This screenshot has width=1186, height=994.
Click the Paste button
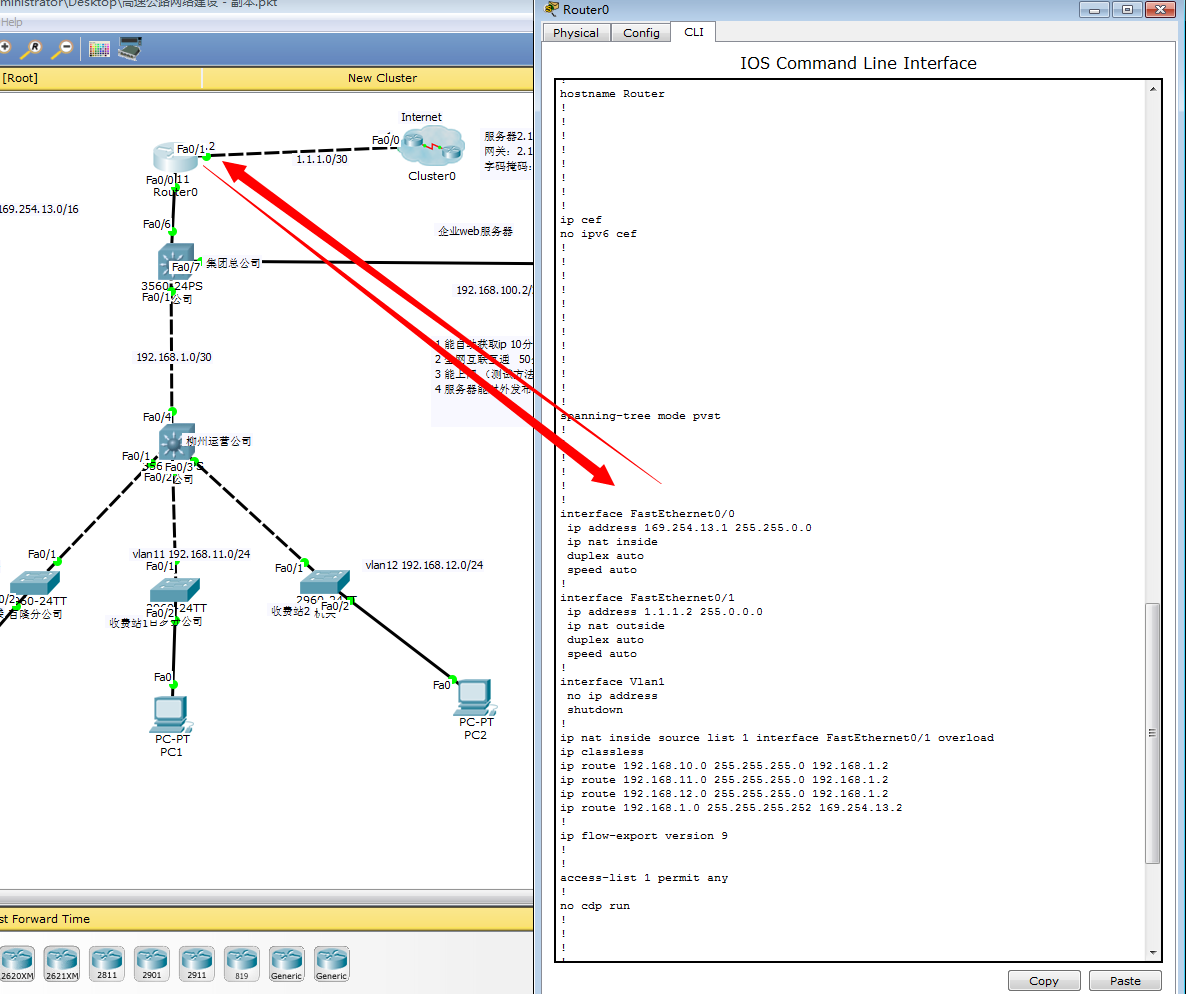(x=1125, y=980)
